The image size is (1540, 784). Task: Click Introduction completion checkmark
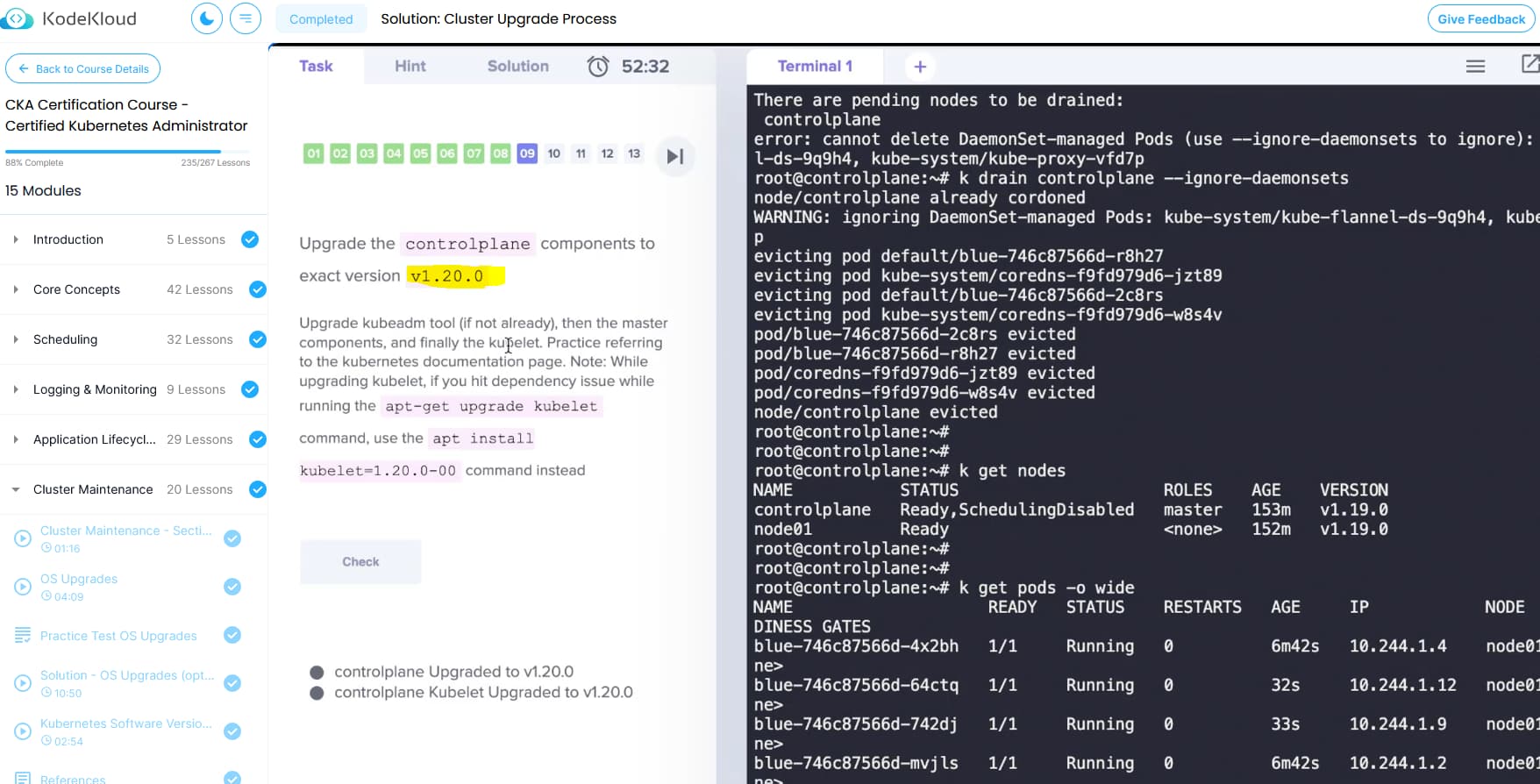250,239
